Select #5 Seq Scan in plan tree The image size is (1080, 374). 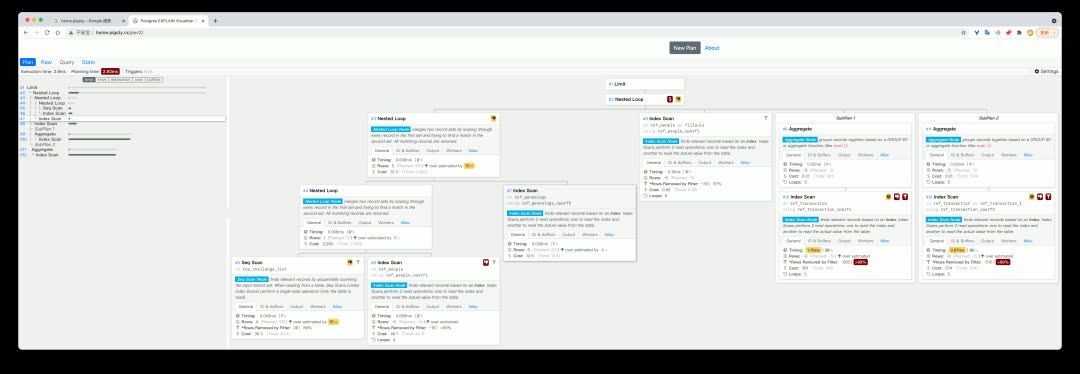click(52, 108)
